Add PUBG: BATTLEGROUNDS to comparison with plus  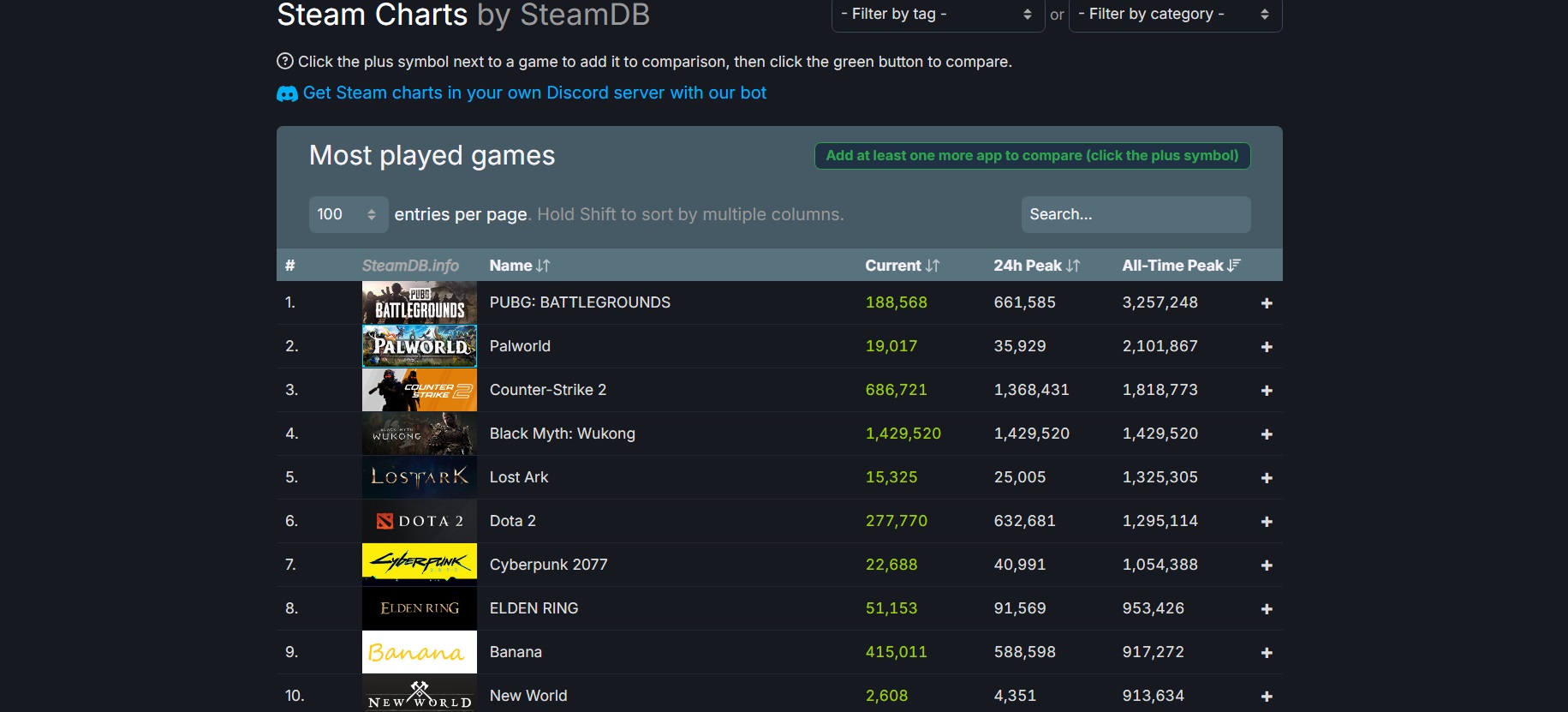pos(1267,303)
